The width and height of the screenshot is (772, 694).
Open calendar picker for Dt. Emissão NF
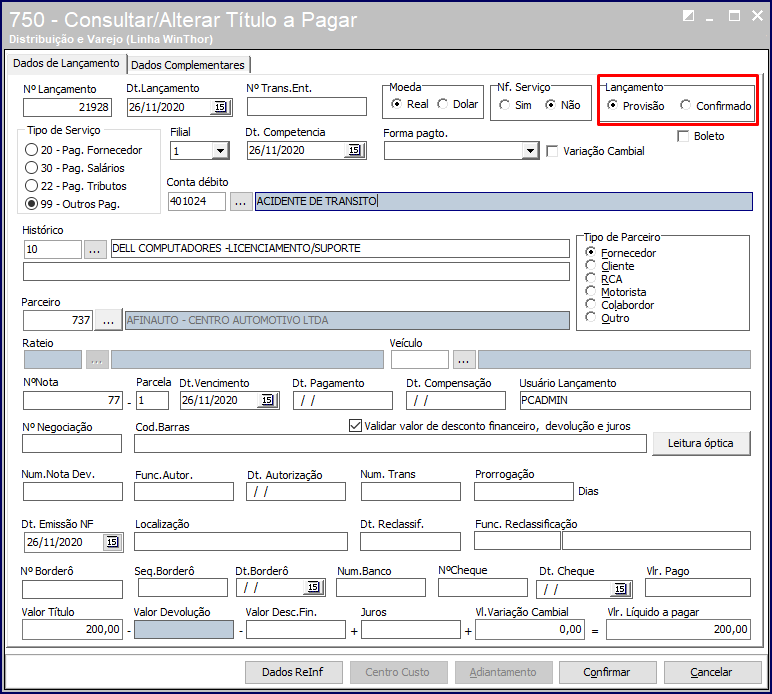112,542
